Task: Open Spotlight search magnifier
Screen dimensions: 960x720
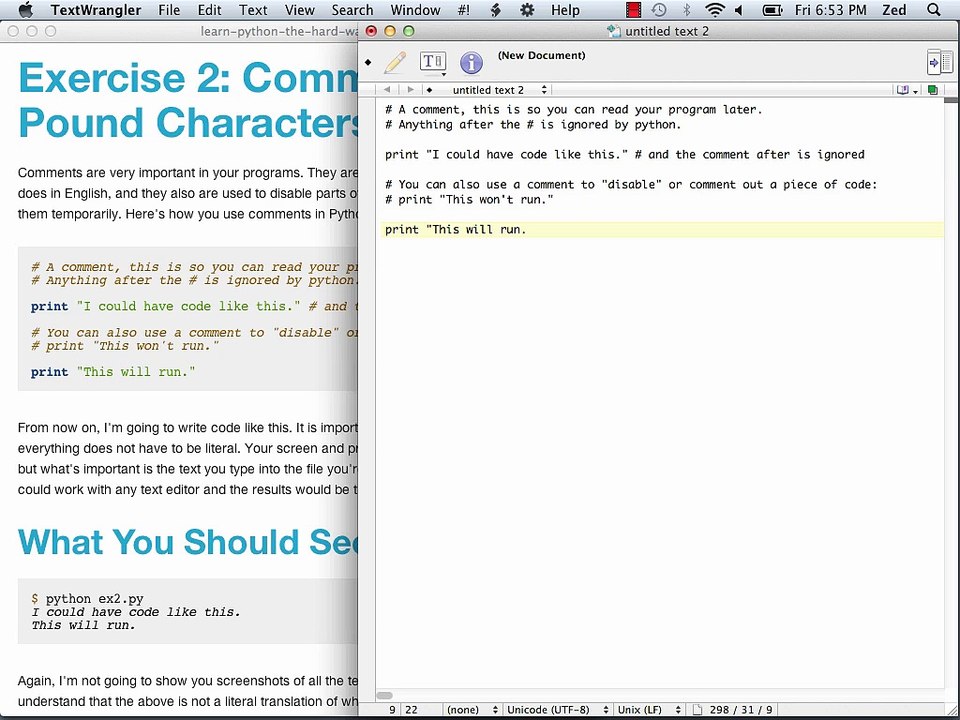Action: (x=934, y=10)
